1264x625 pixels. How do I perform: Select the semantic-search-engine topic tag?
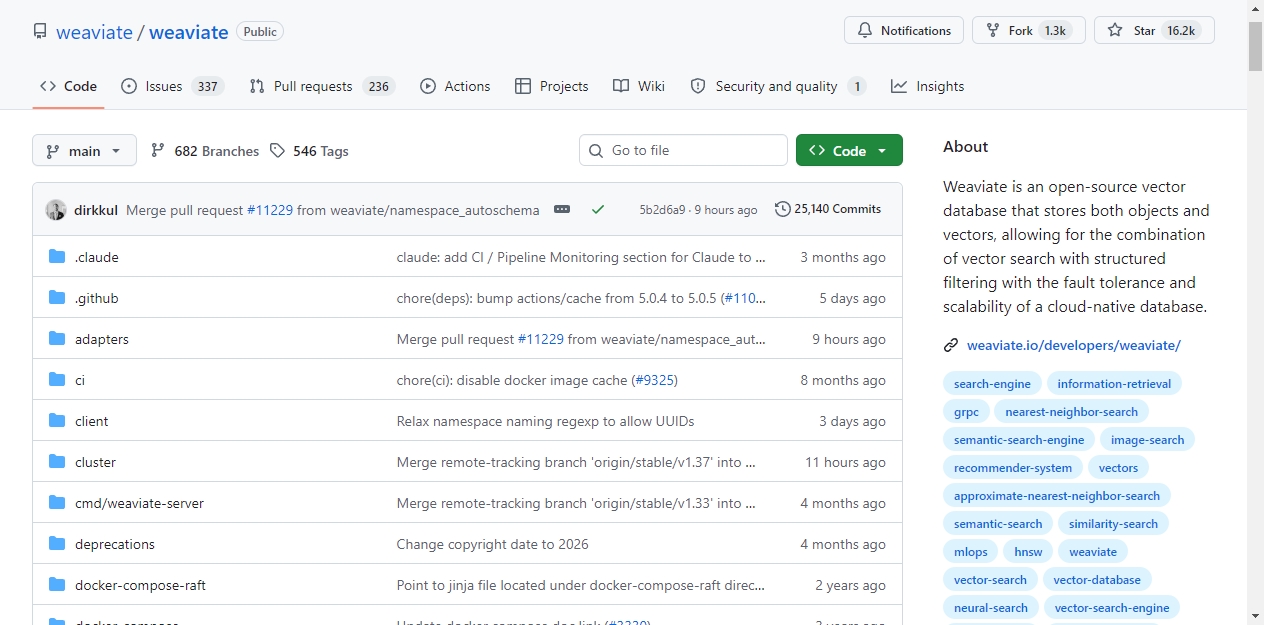(x=1019, y=440)
